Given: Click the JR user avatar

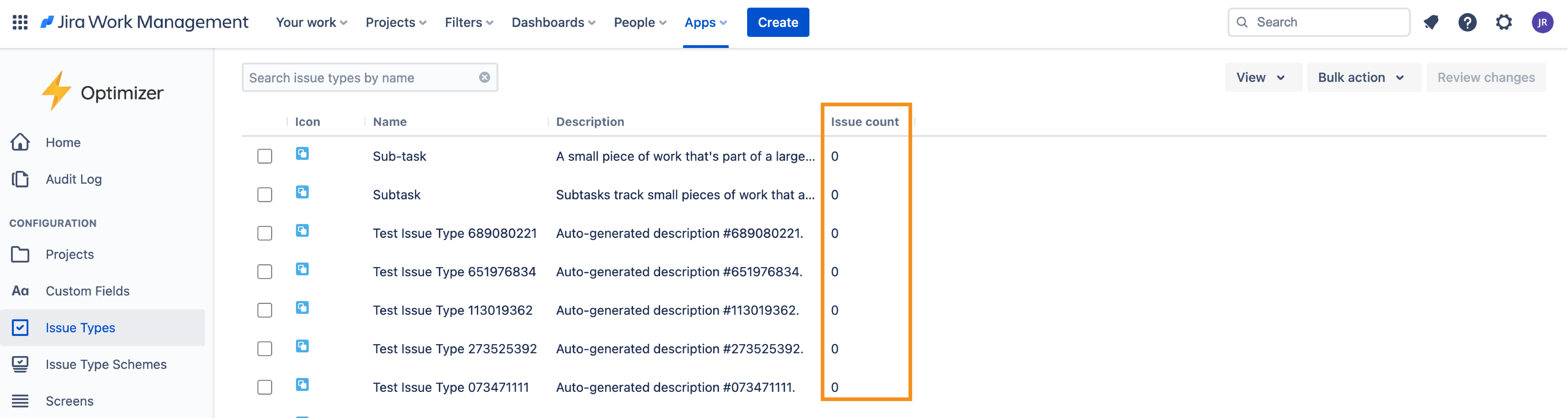Looking at the screenshot, I should [1542, 23].
